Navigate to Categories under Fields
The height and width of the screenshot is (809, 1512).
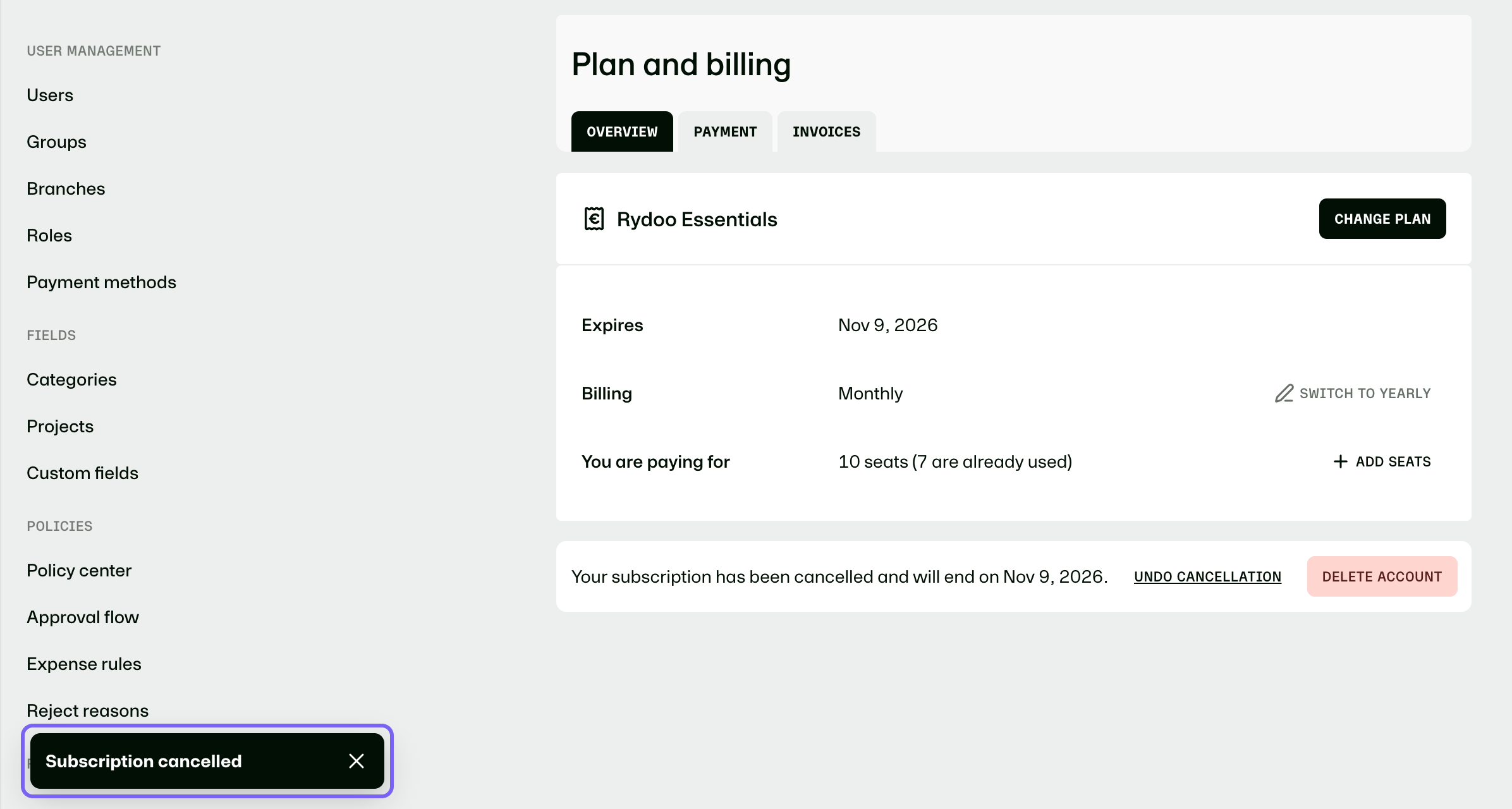coord(71,379)
